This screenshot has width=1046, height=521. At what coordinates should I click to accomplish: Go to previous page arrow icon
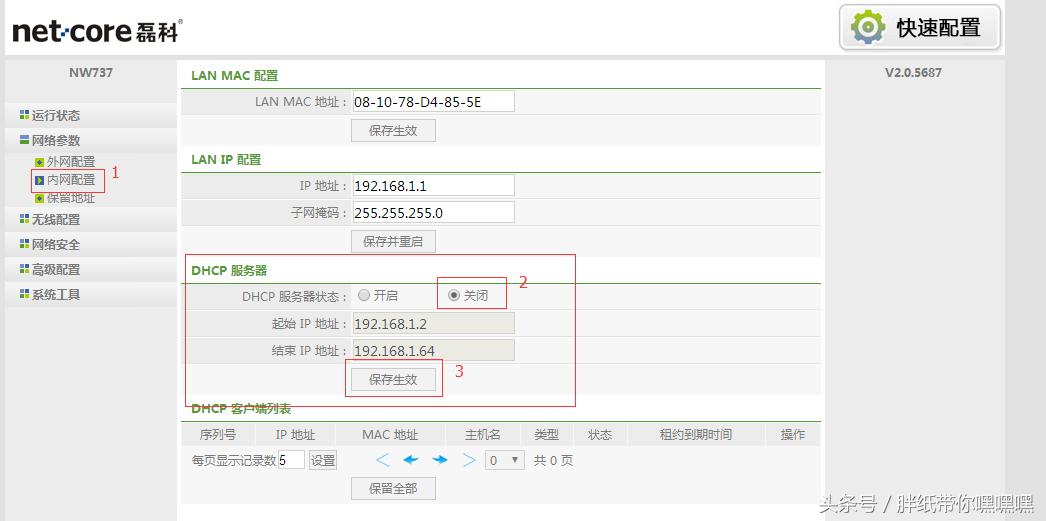(x=410, y=460)
